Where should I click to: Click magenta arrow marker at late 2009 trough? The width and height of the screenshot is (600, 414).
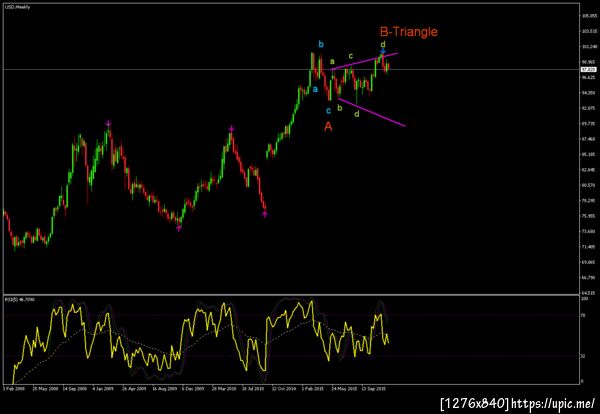179,228
